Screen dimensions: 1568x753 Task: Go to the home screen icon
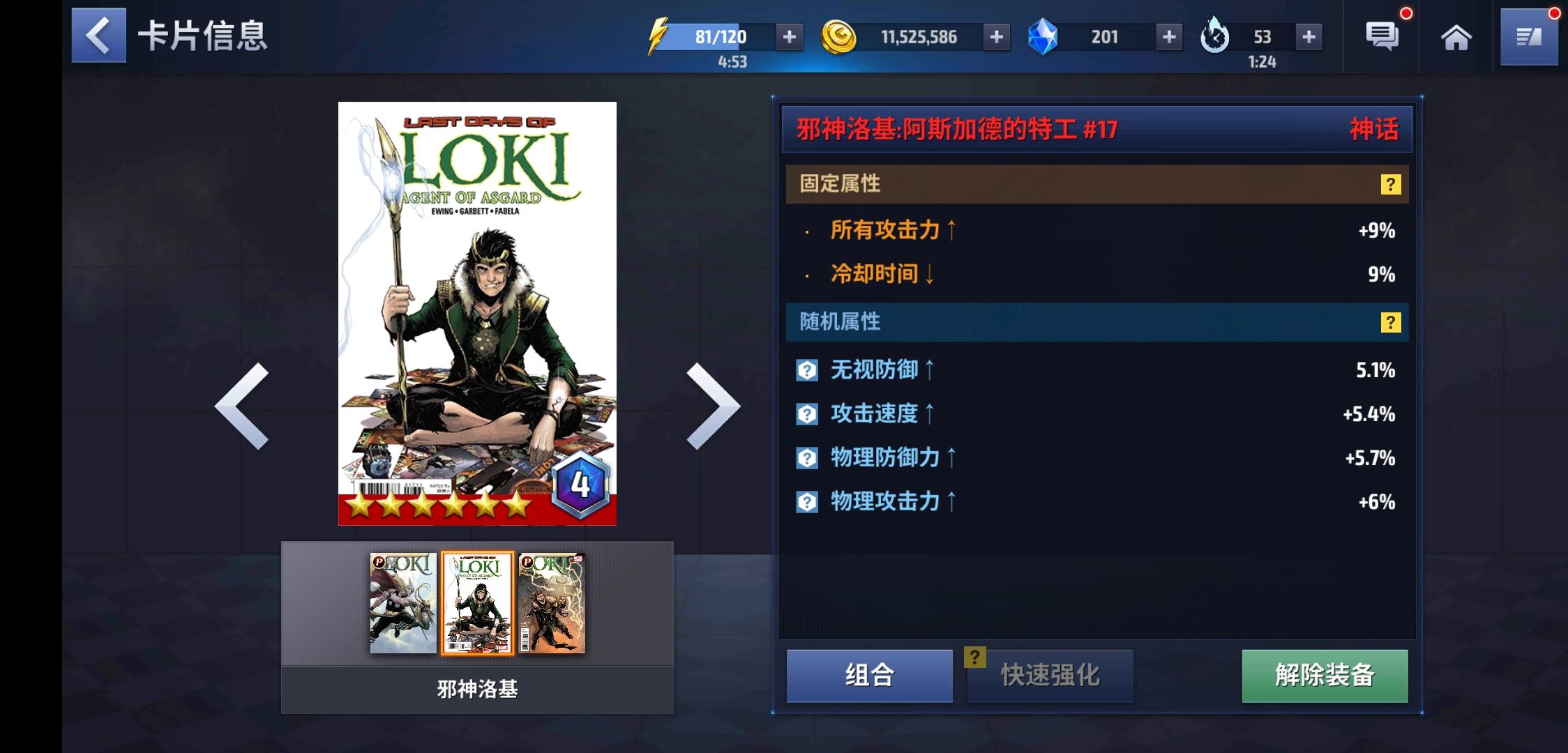[1456, 37]
